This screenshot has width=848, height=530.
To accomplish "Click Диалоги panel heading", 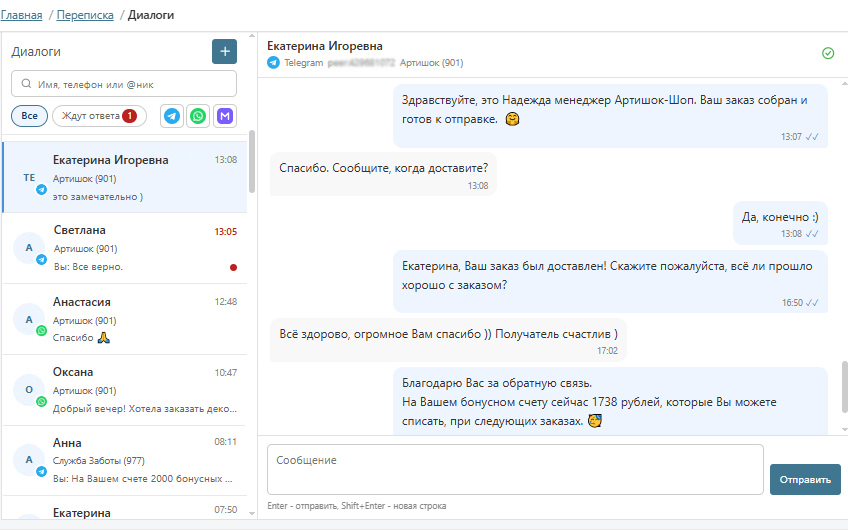I will 36,52.
